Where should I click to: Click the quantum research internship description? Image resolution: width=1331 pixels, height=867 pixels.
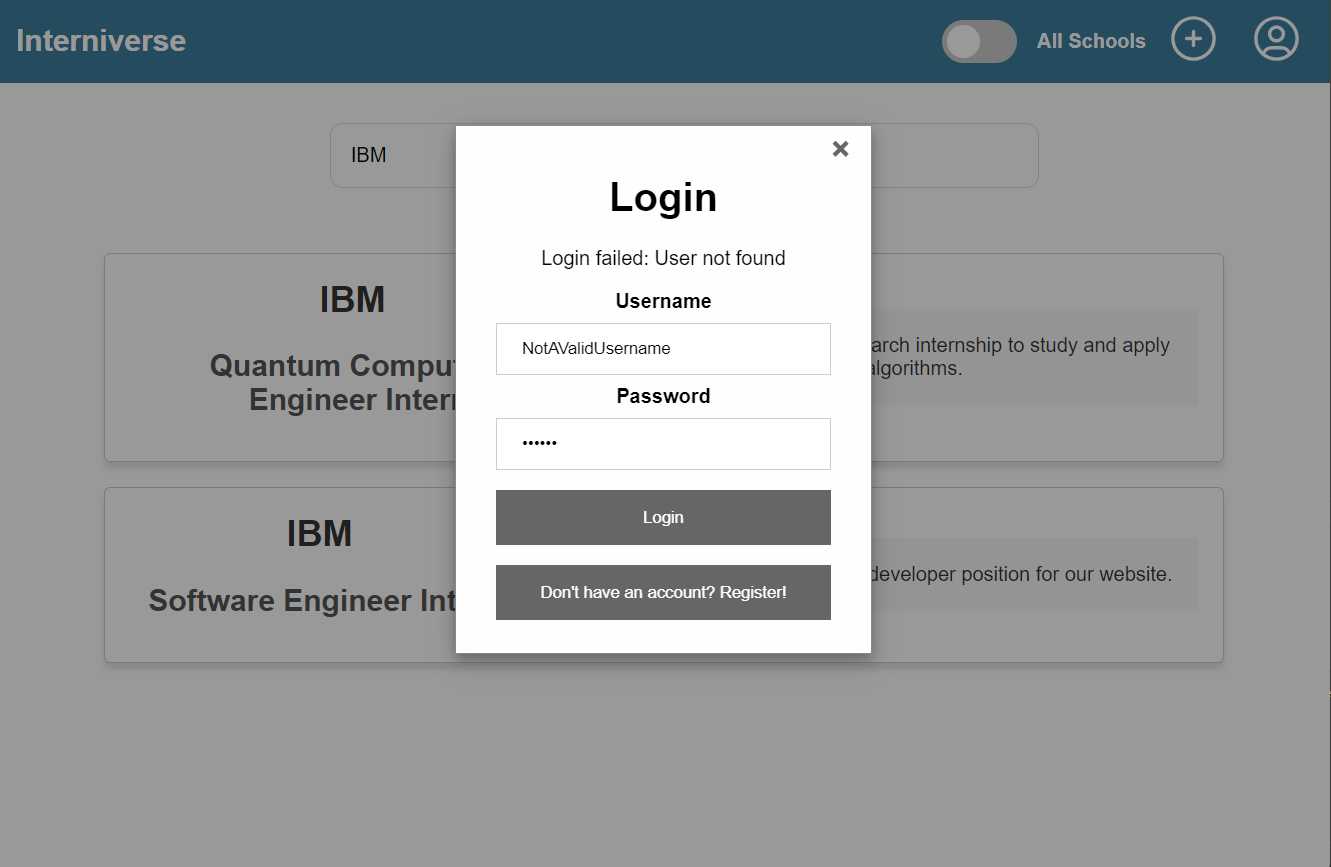pyautogui.click(x=1020, y=357)
